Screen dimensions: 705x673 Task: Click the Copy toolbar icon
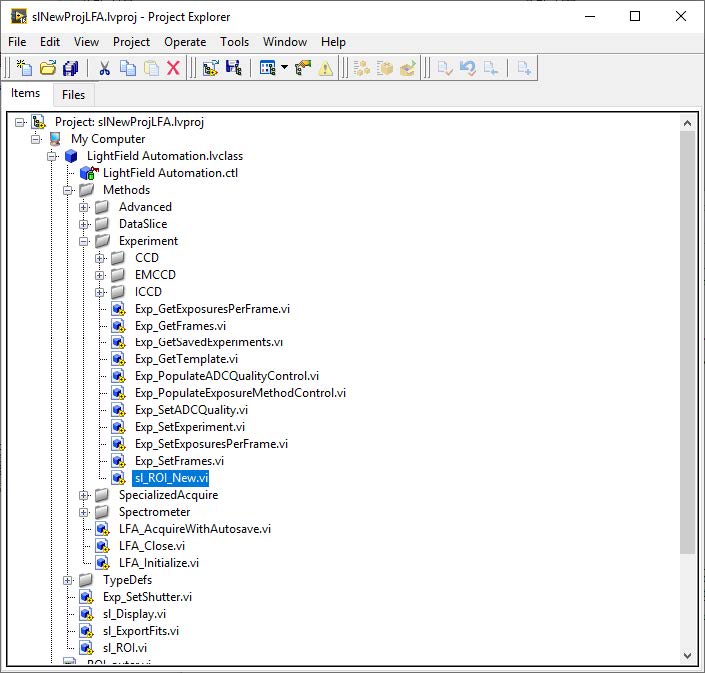click(x=128, y=68)
